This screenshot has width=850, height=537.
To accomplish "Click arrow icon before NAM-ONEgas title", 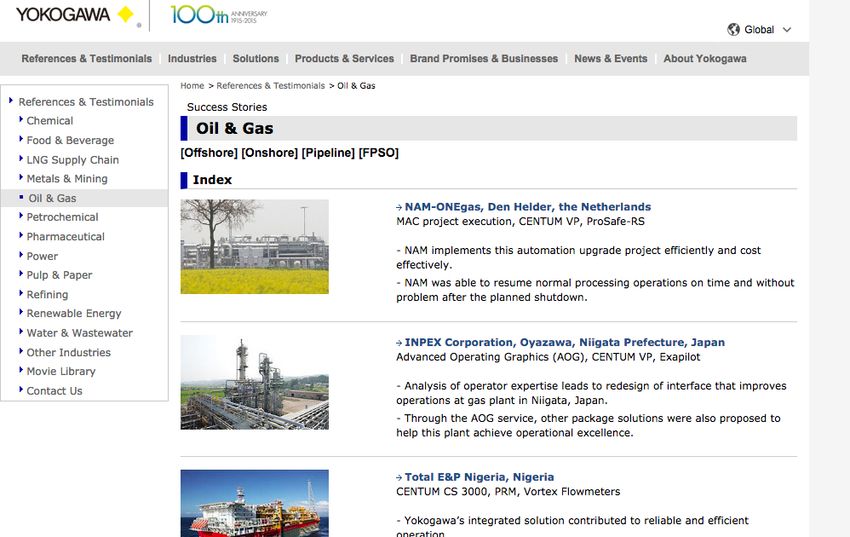I will [399, 208].
